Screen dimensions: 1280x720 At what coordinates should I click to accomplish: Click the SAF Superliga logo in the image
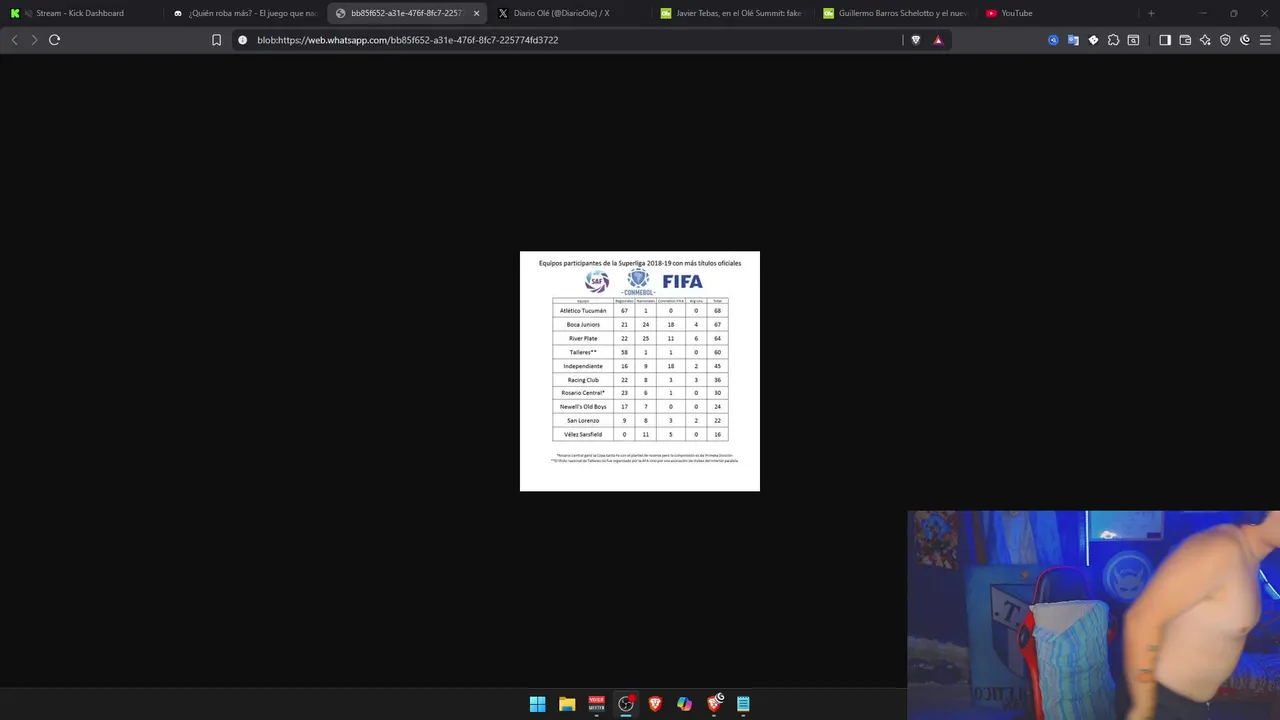(597, 281)
